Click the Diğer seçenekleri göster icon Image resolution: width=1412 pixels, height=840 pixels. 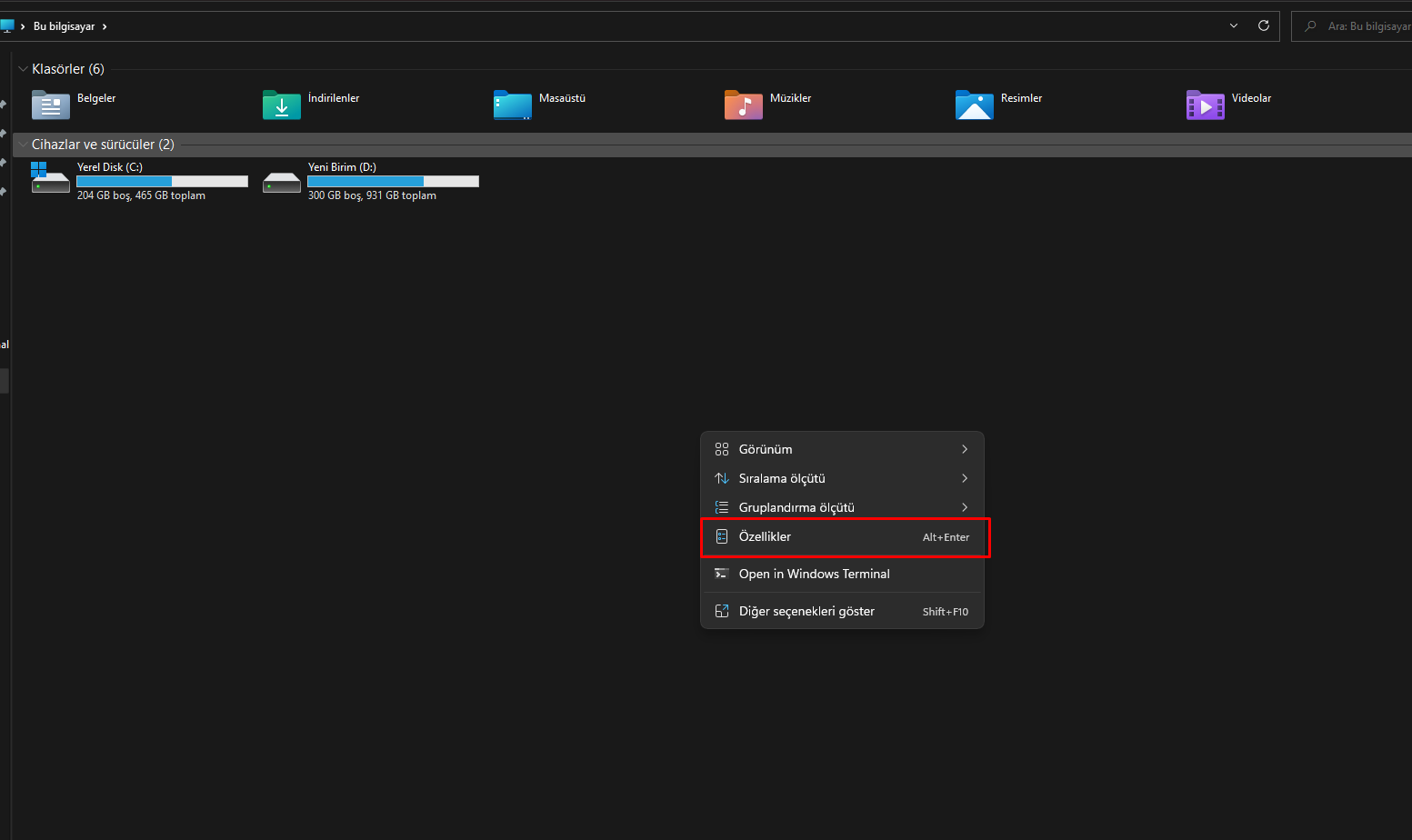[722, 611]
